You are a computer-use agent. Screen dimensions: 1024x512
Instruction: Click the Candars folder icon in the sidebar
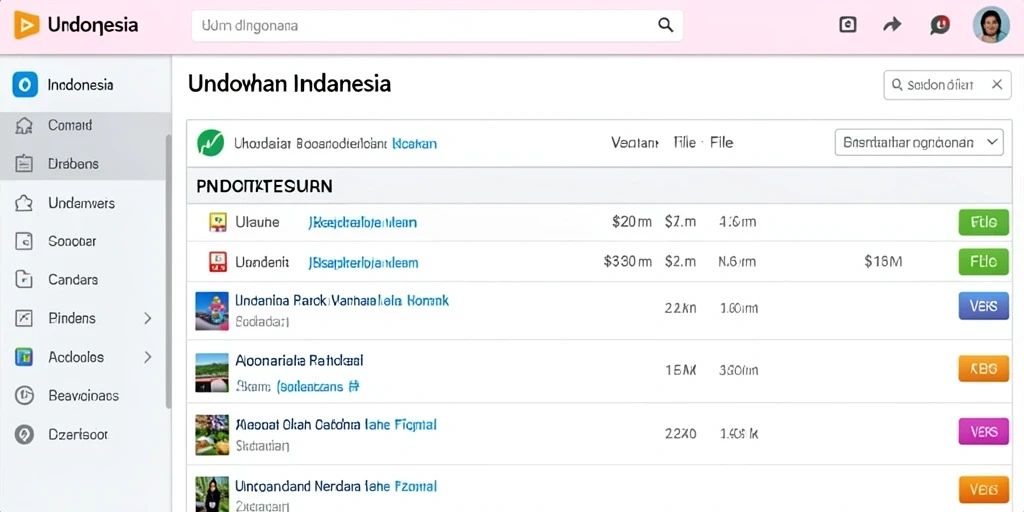(x=24, y=280)
